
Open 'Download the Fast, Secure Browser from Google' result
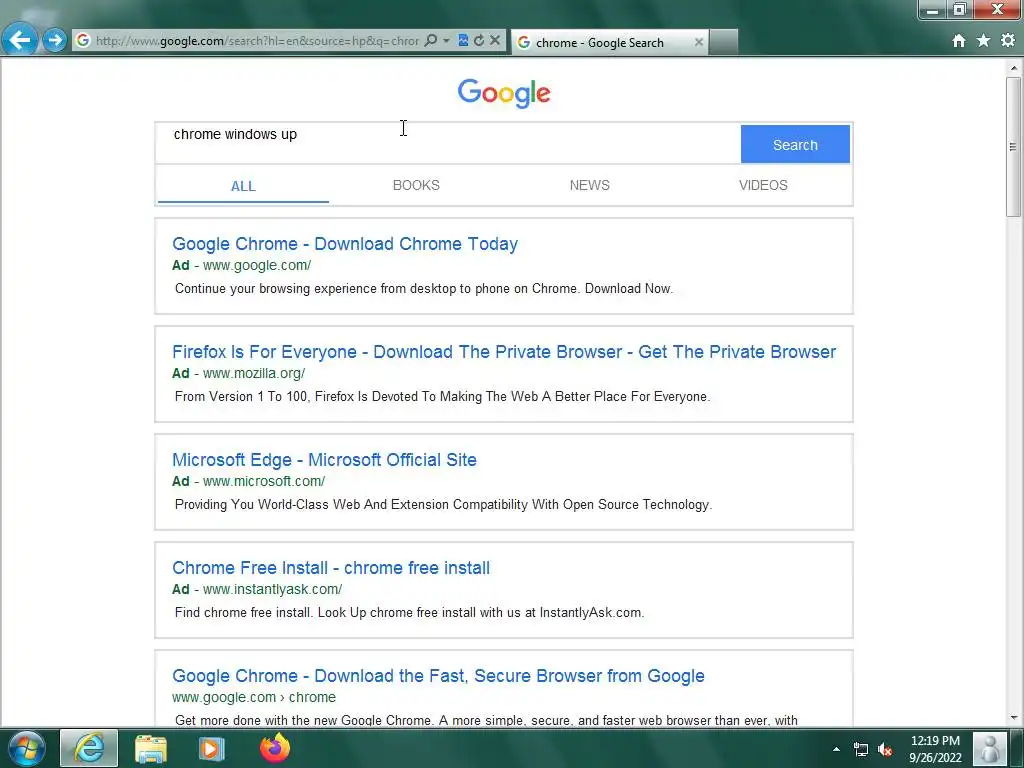point(438,676)
